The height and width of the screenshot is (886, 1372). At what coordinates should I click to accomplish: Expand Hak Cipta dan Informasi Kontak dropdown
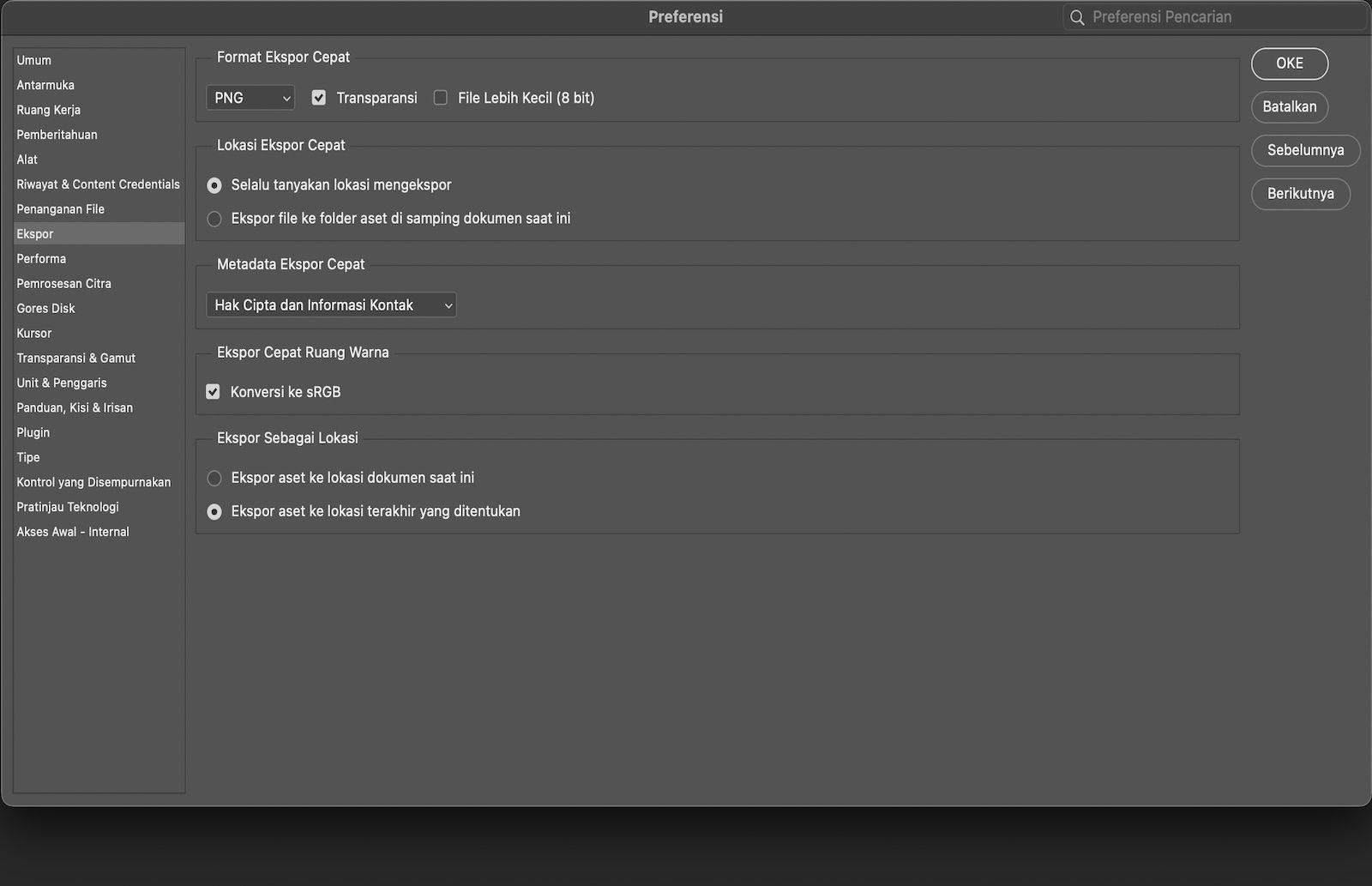[331, 305]
